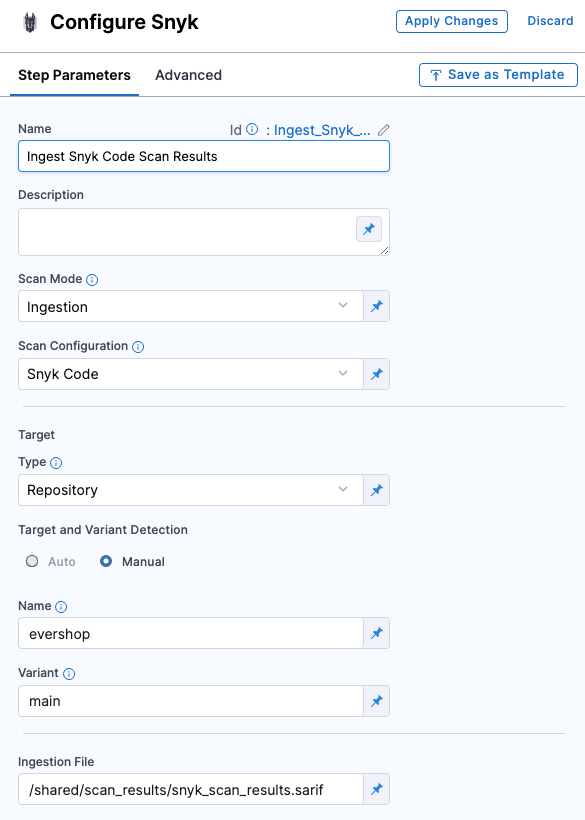Show the info tooltip next to Id
This screenshot has height=820, width=585.
pos(252,129)
